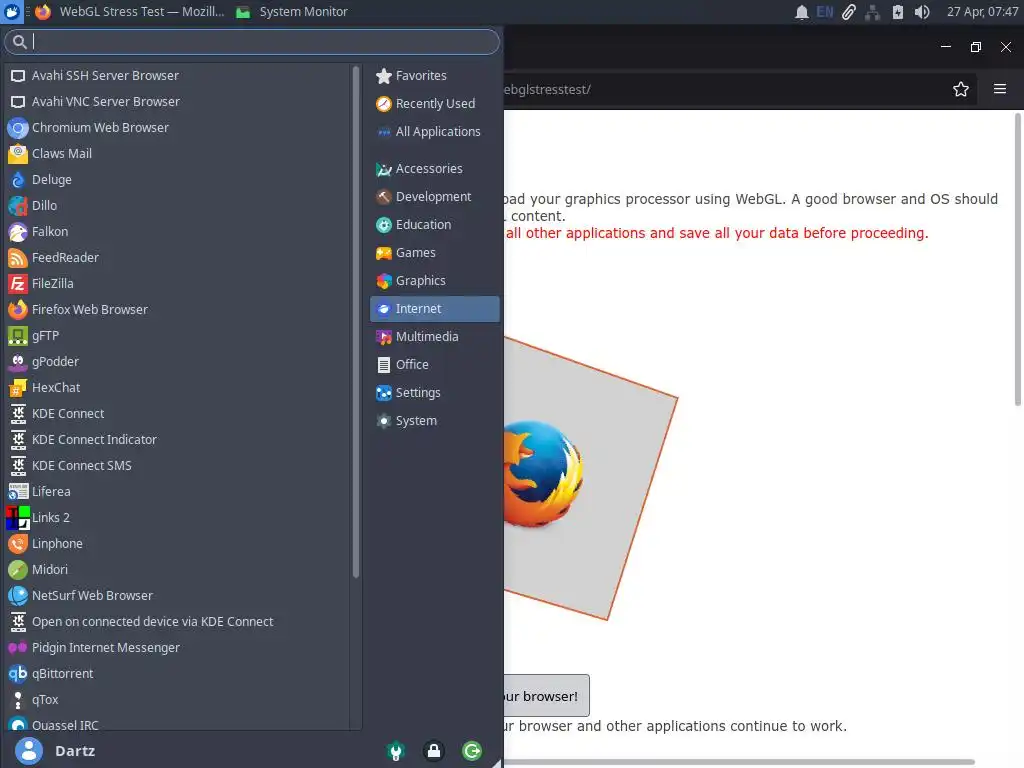
Task: Open gFTP application
Action: click(x=177, y=336)
